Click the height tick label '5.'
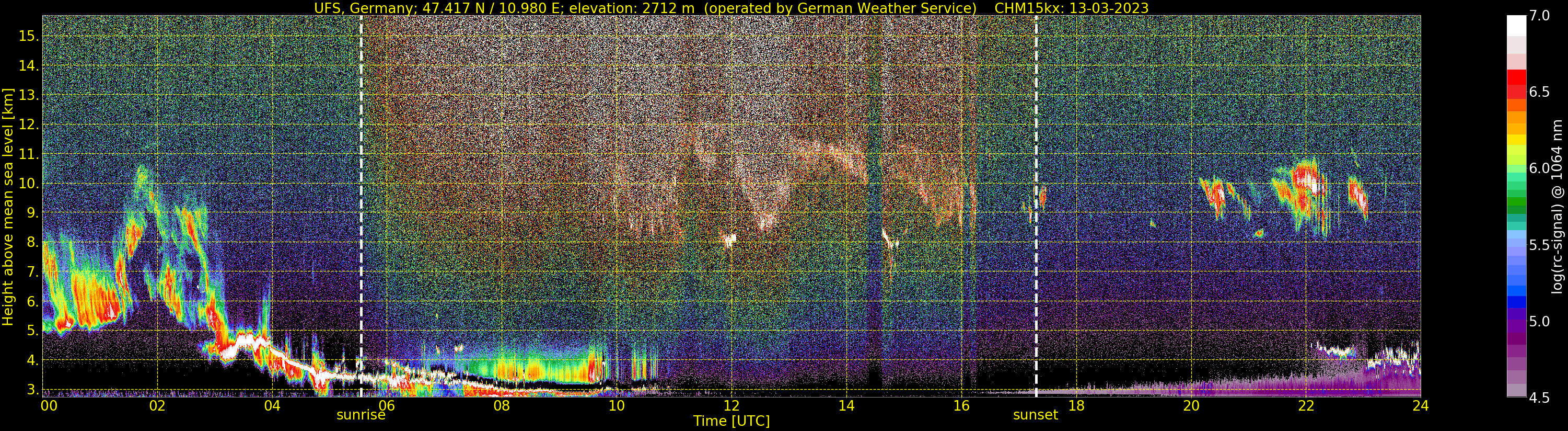 point(32,331)
